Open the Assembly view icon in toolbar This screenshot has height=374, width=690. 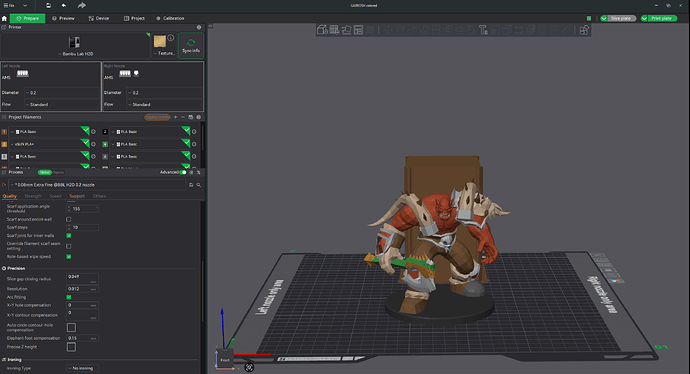click(x=584, y=30)
